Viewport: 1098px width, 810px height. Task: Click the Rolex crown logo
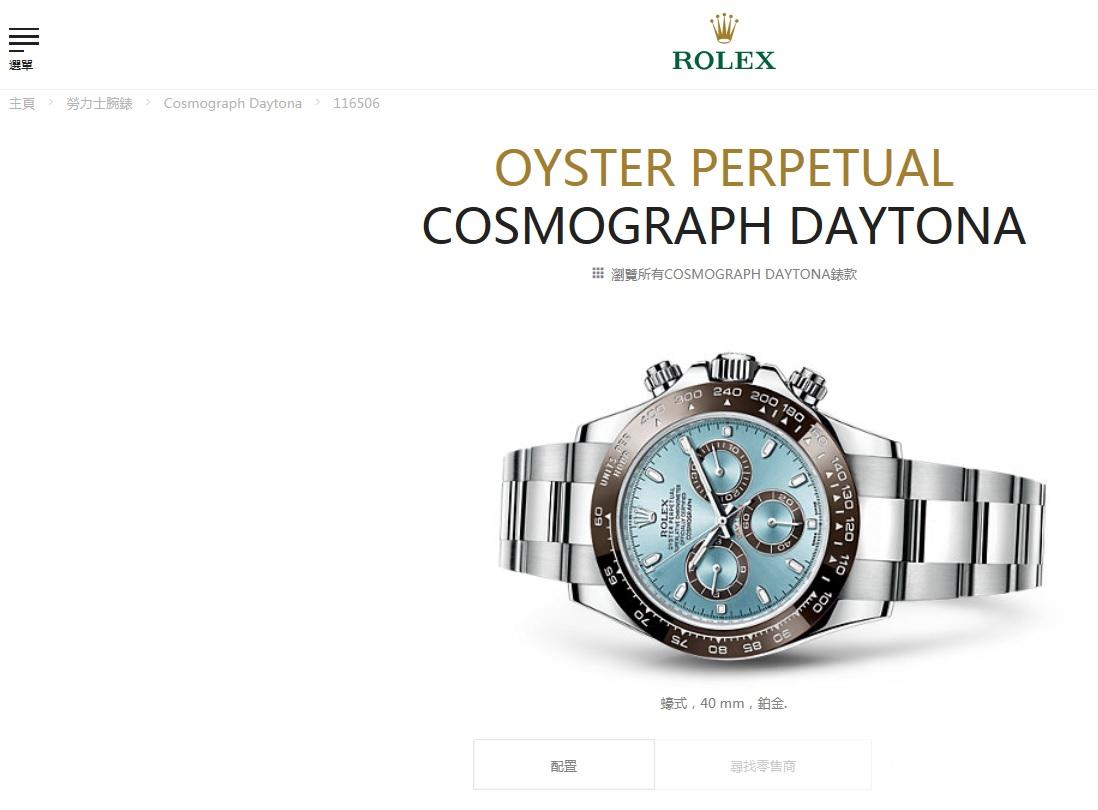point(724,28)
